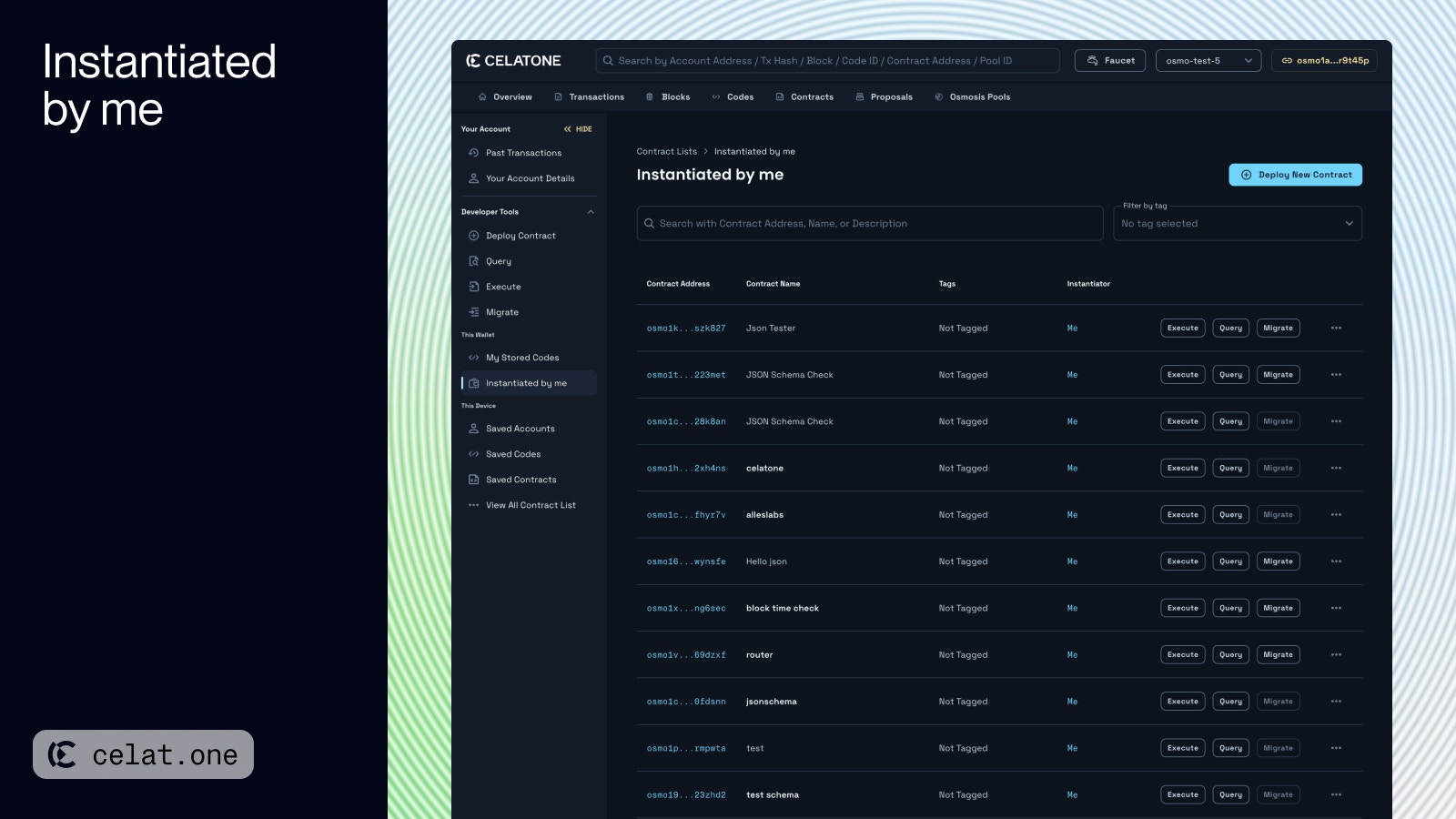Open the Contracts tab
This screenshot has width=1456, height=819.
pos(804,96)
